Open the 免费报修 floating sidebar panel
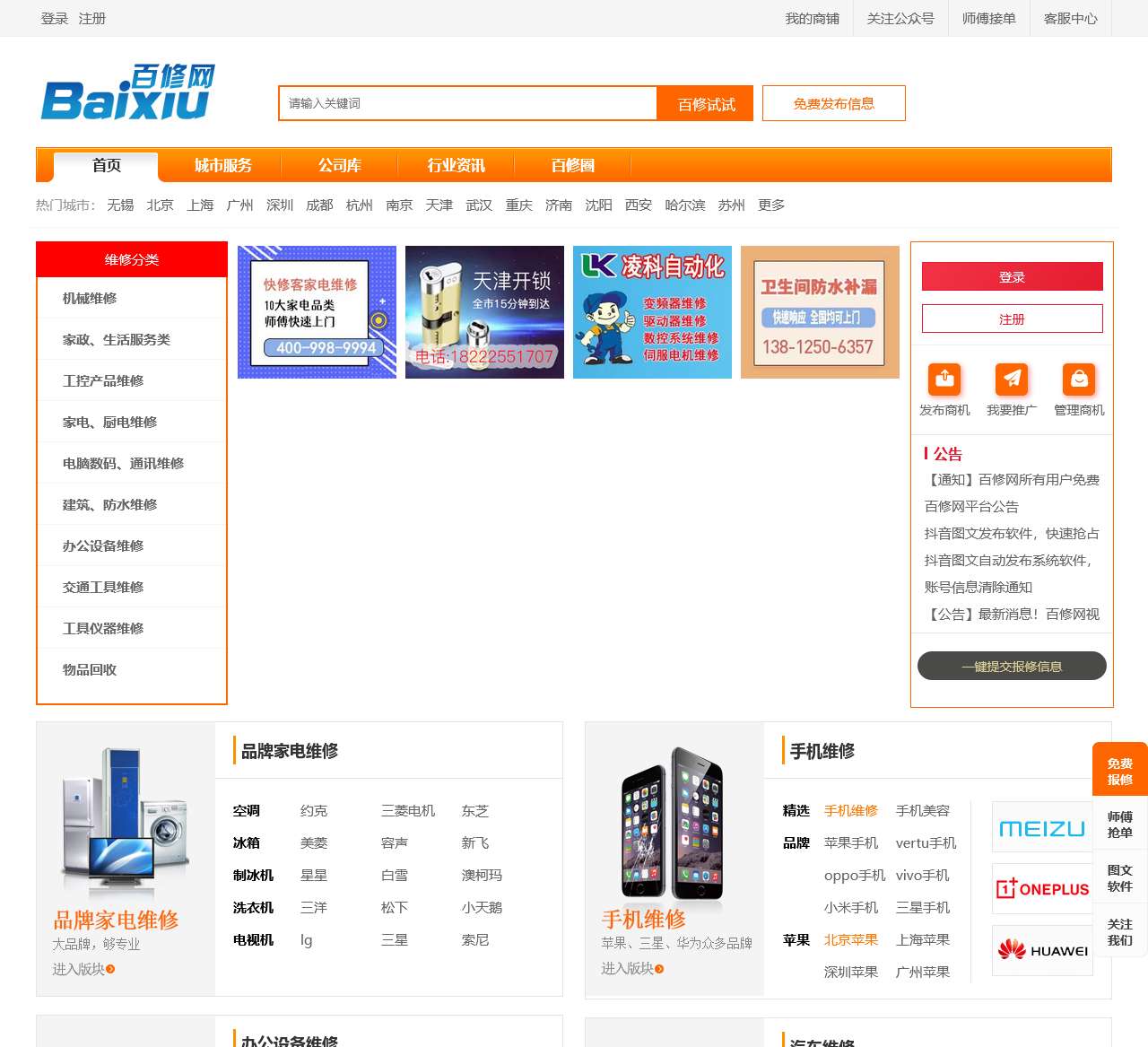This screenshot has height=1047, width=1148. coord(1119,770)
